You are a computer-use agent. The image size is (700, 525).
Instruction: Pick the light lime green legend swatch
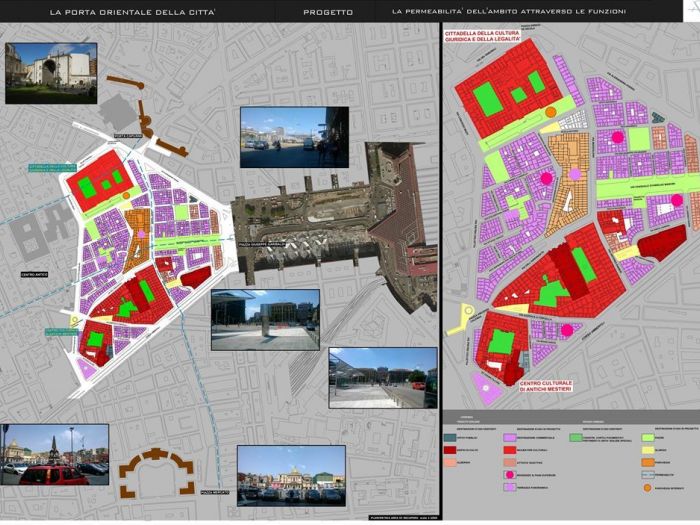pos(647,438)
